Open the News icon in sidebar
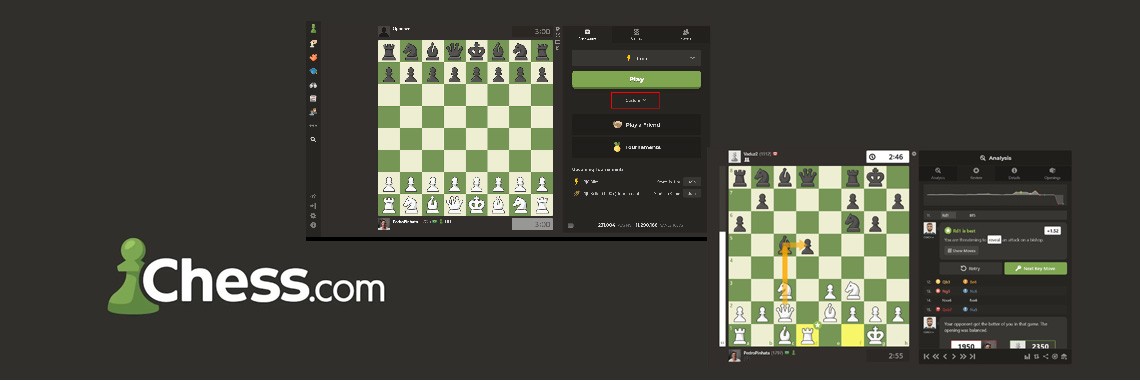This screenshot has width=1140, height=381. point(313,98)
